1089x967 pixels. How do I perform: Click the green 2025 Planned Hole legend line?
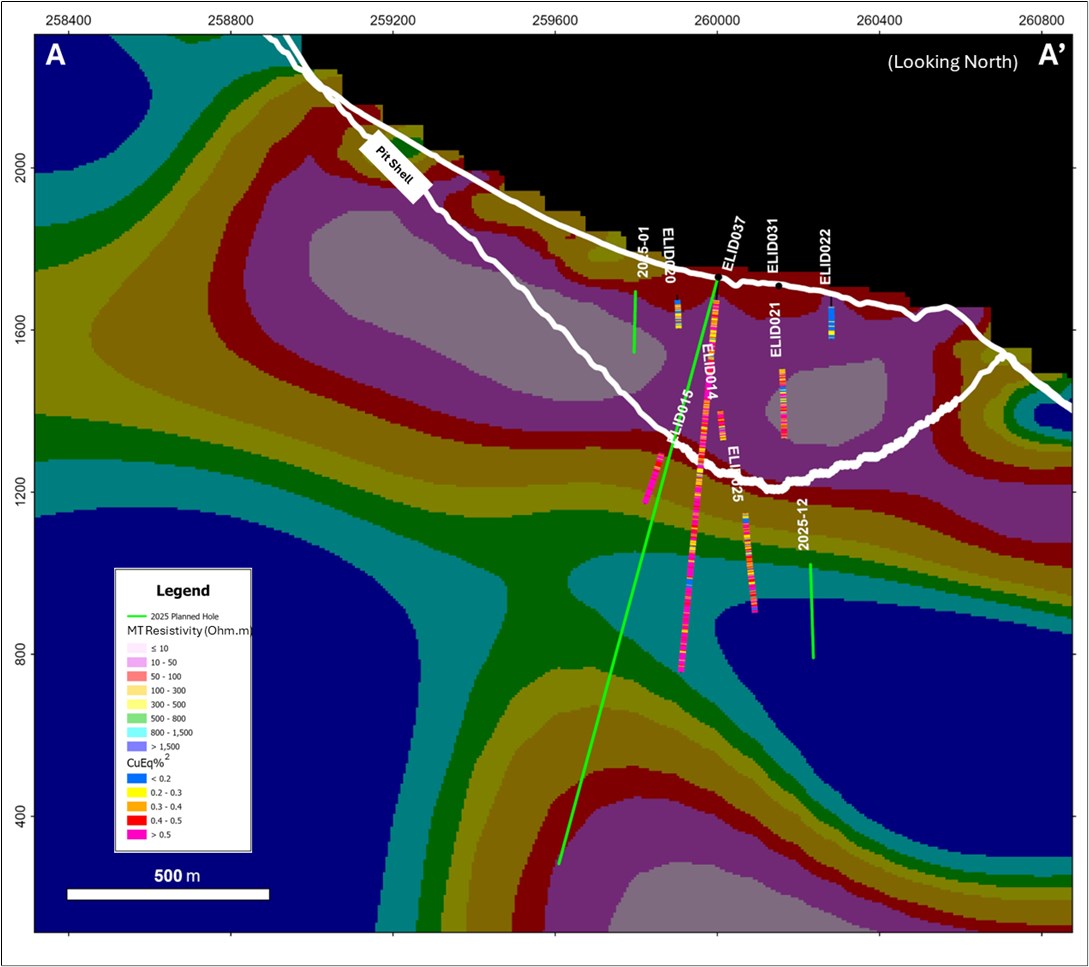138,616
